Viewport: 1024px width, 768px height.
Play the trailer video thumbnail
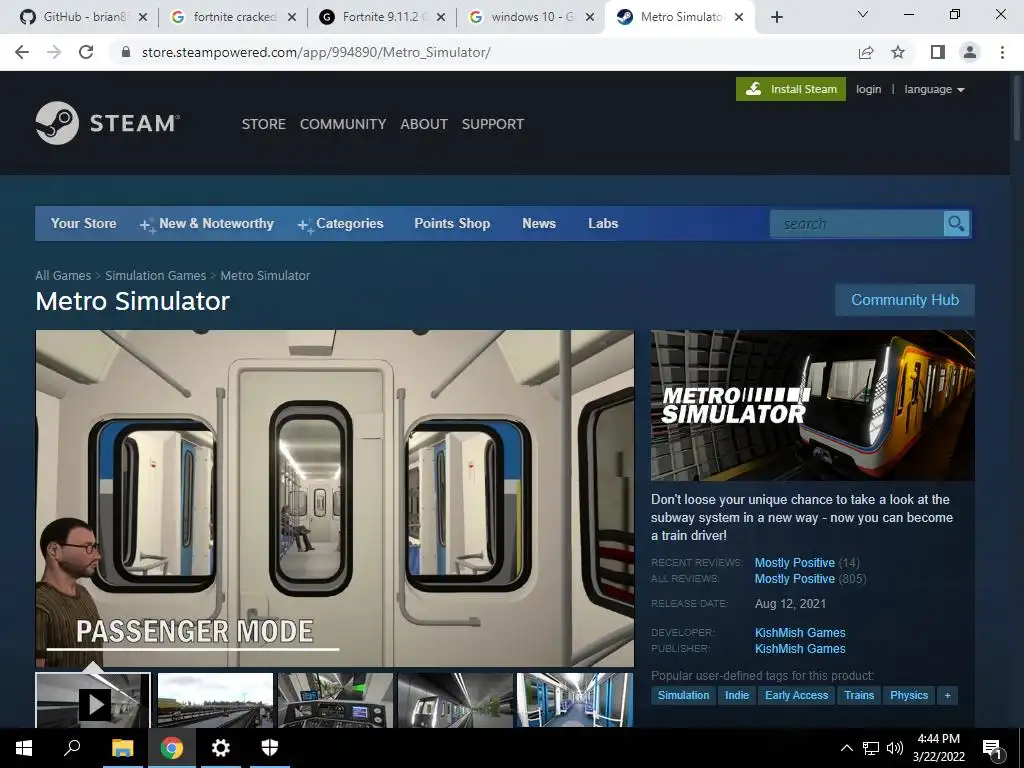point(93,700)
